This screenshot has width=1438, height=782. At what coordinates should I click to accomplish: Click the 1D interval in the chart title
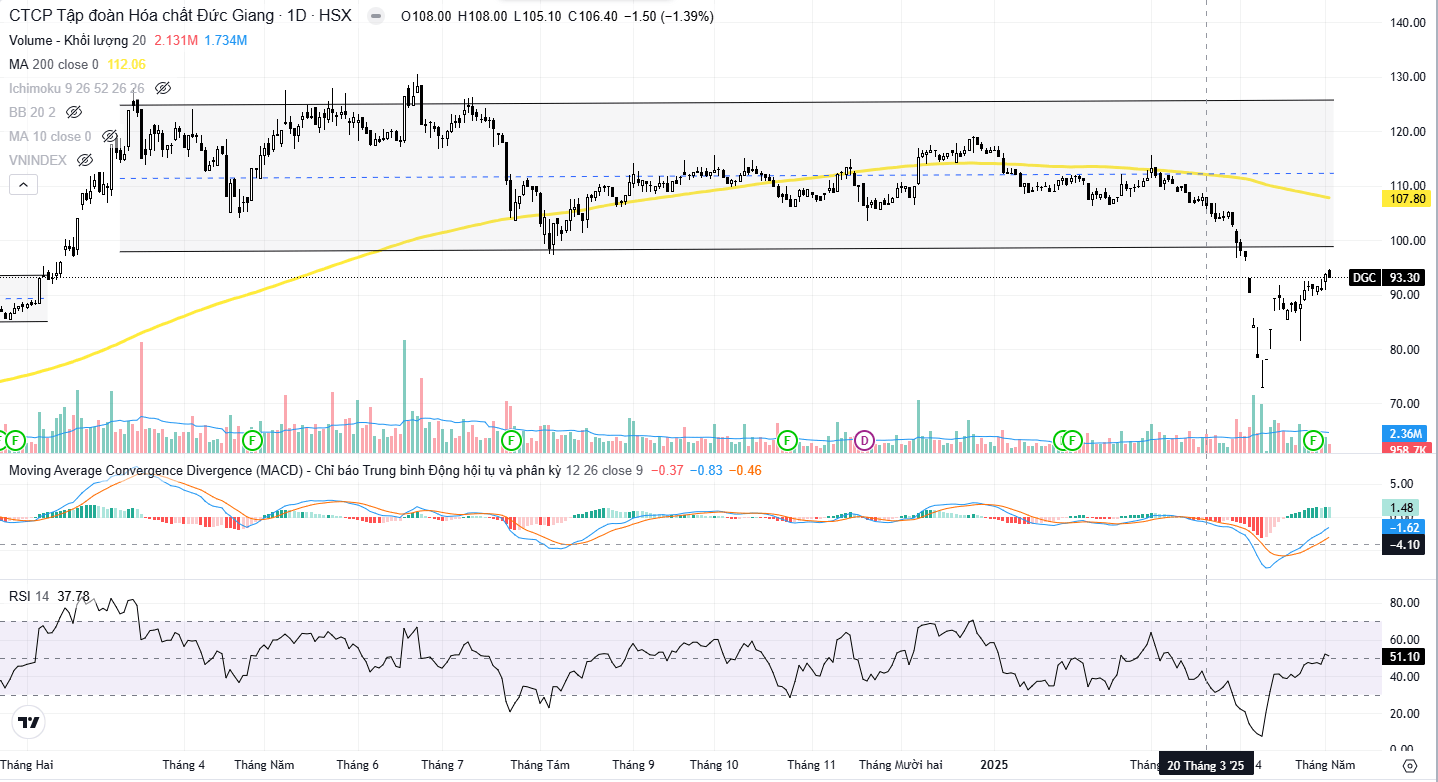coord(296,17)
